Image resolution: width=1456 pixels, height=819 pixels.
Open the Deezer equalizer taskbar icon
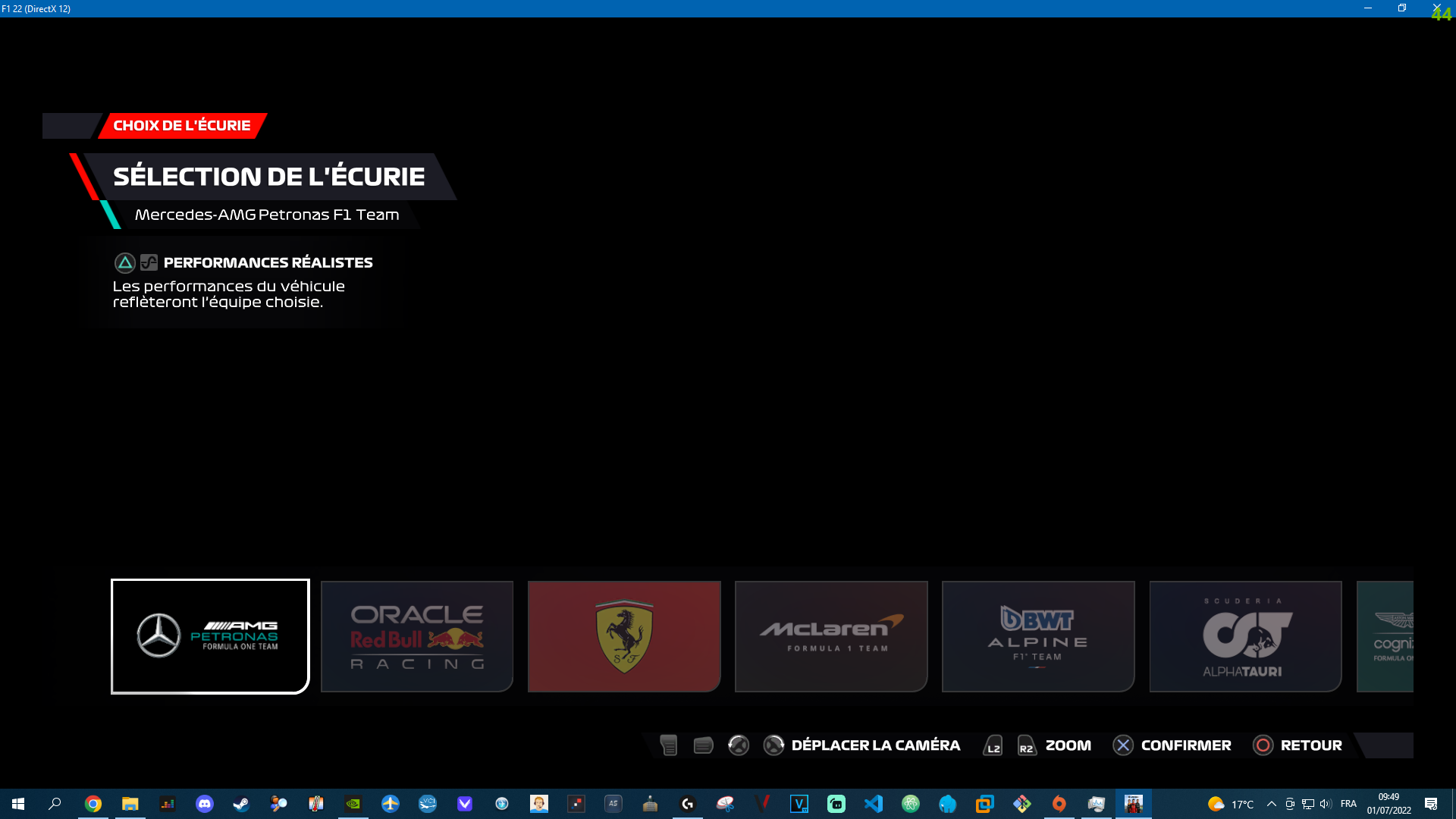(168, 804)
